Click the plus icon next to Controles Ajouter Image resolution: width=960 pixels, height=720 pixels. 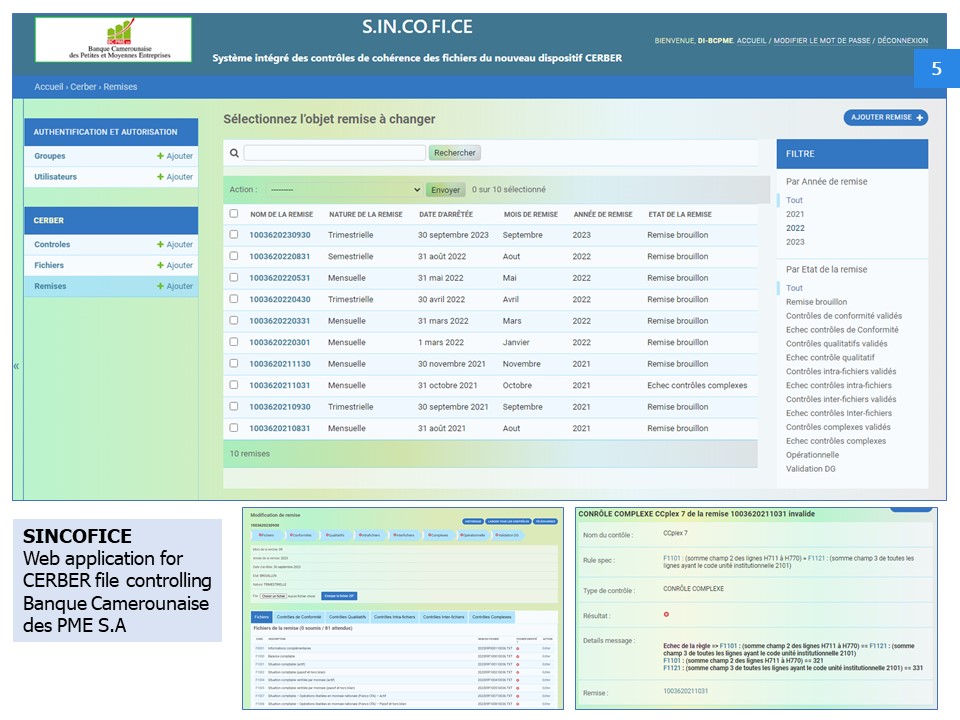pyautogui.click(x=160, y=244)
